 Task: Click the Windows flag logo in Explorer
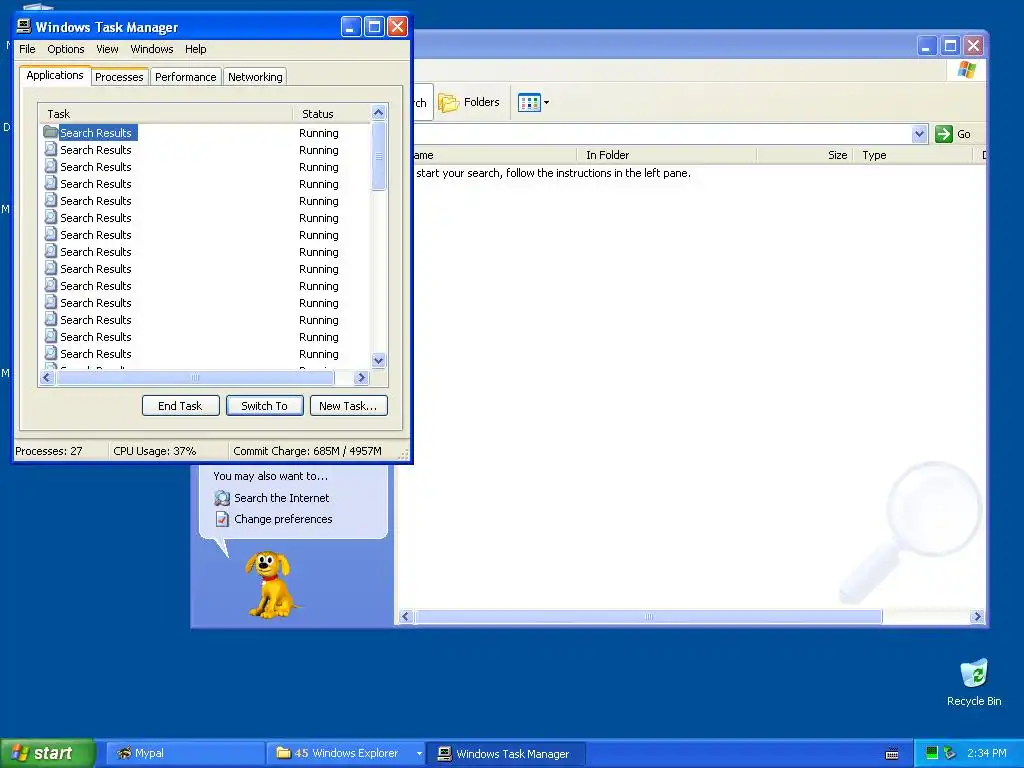click(967, 70)
